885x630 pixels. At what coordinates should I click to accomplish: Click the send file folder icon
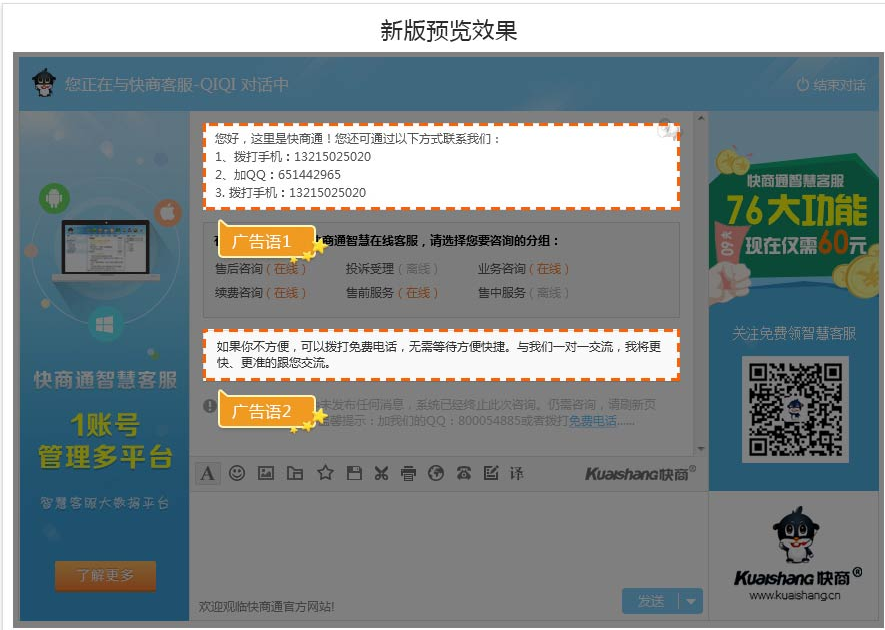coord(295,473)
